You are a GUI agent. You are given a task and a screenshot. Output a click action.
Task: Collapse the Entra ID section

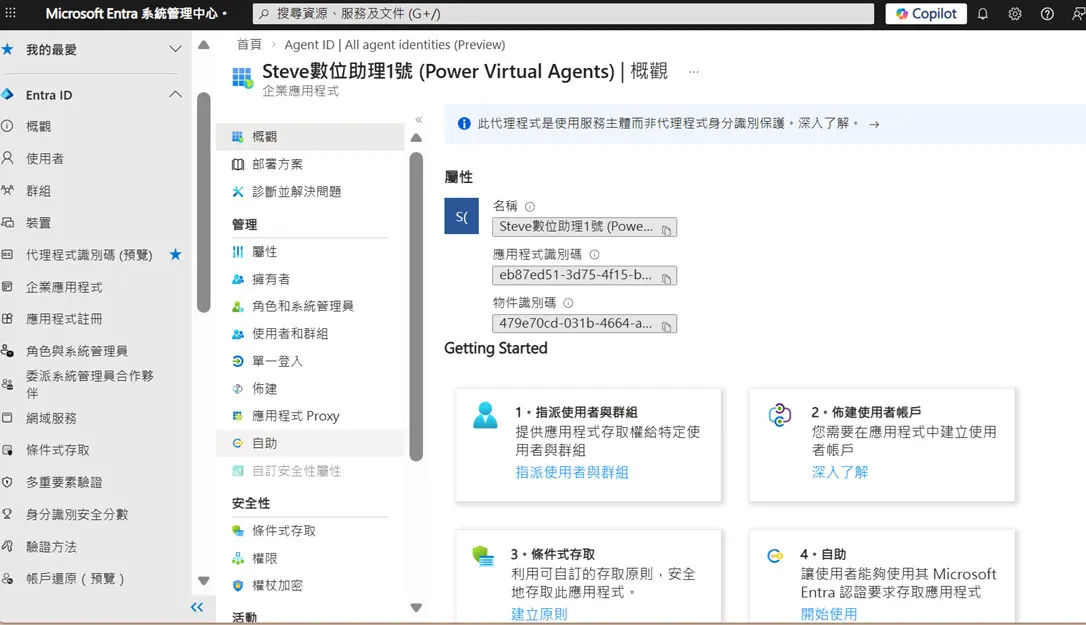(175, 94)
